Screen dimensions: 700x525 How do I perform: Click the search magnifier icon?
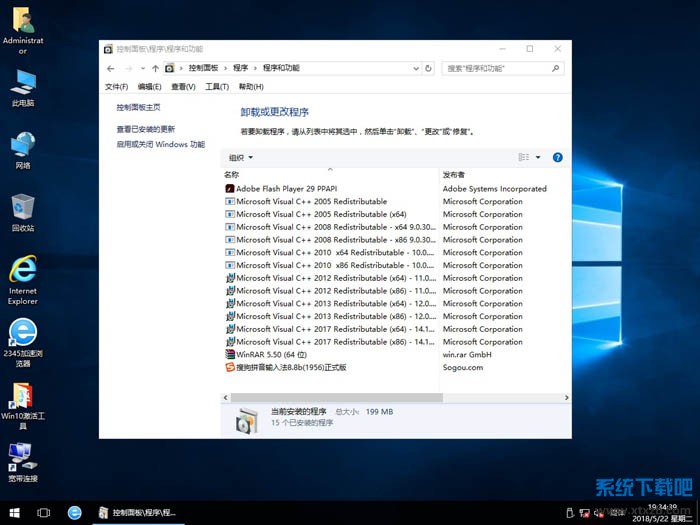pos(555,68)
